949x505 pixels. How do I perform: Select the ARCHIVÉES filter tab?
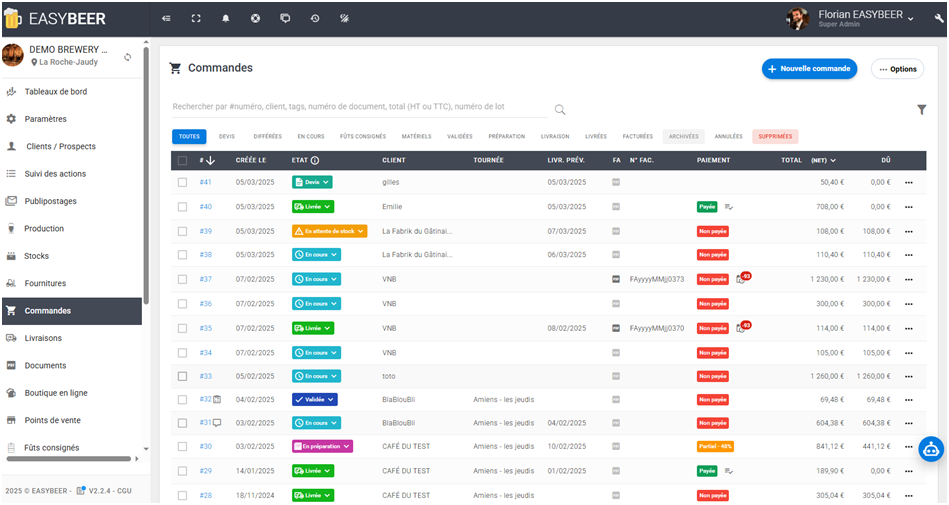coord(683,136)
